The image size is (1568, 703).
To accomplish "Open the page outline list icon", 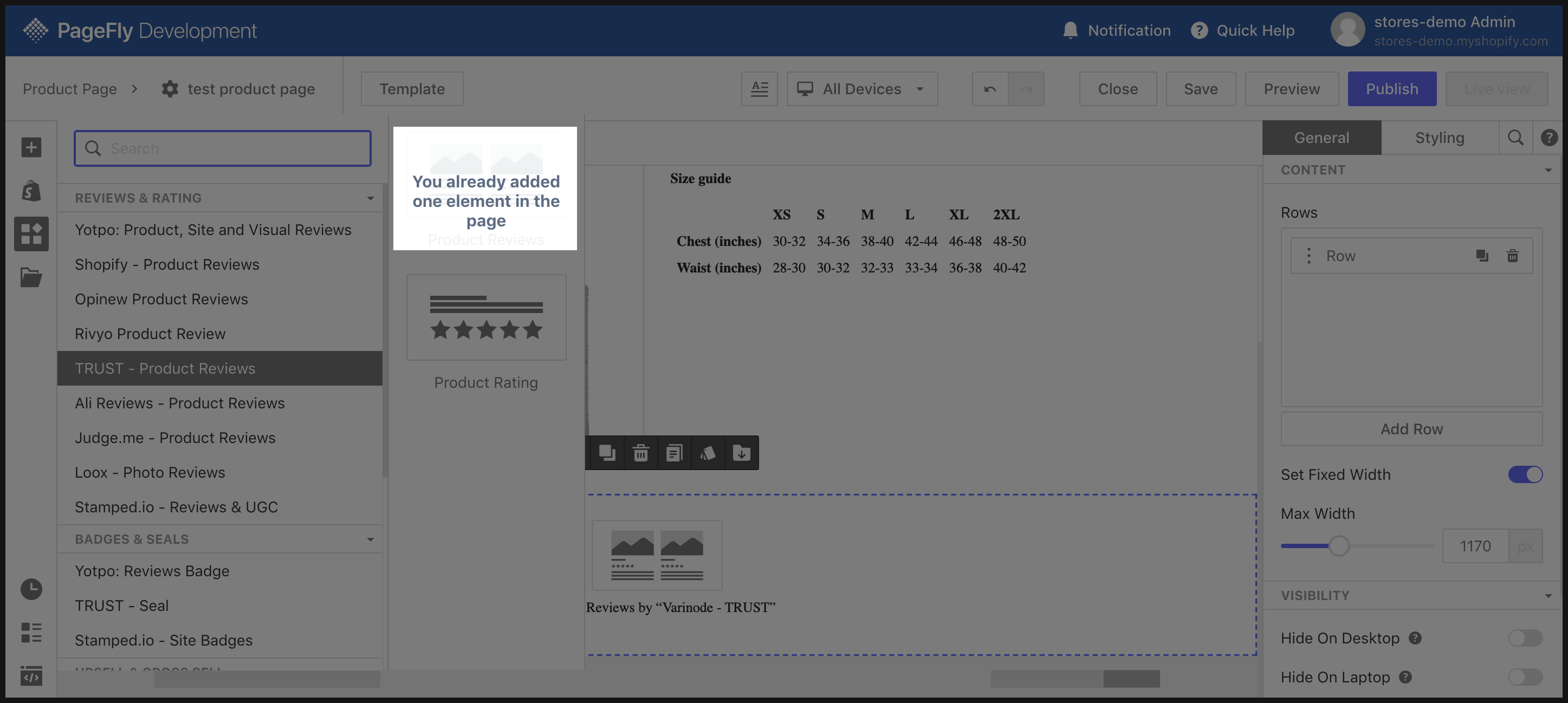I will [31, 633].
